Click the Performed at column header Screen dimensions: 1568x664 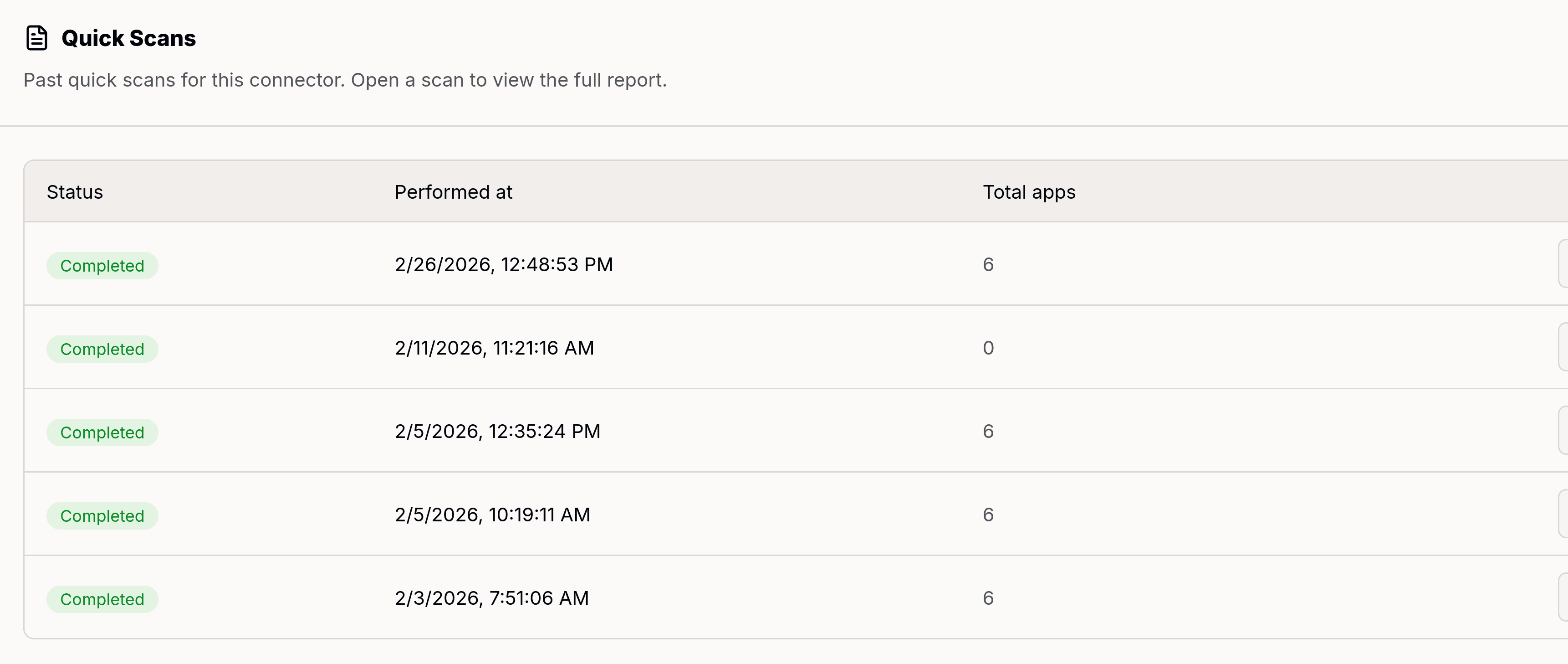point(454,192)
